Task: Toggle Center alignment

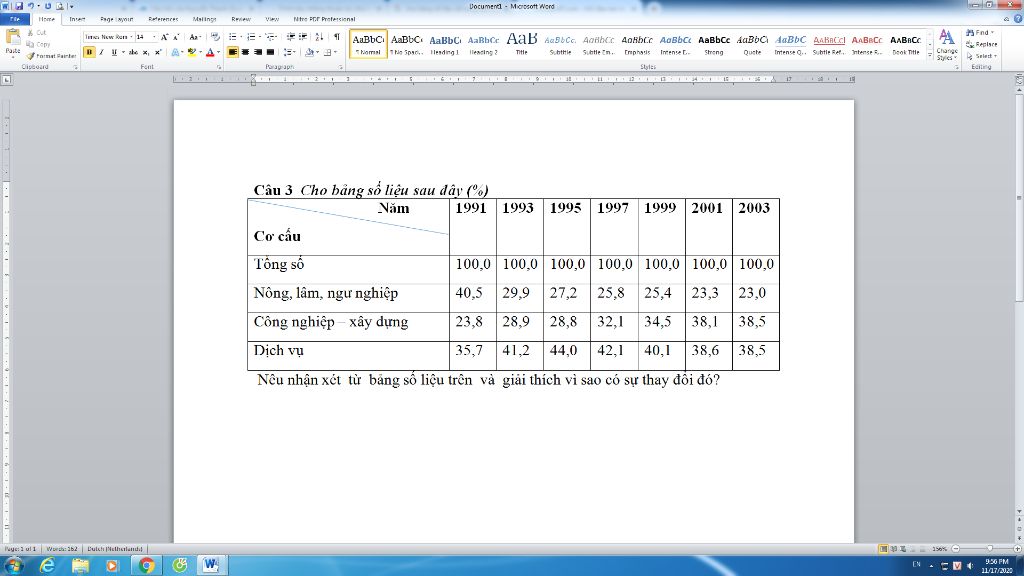Action: click(x=246, y=52)
